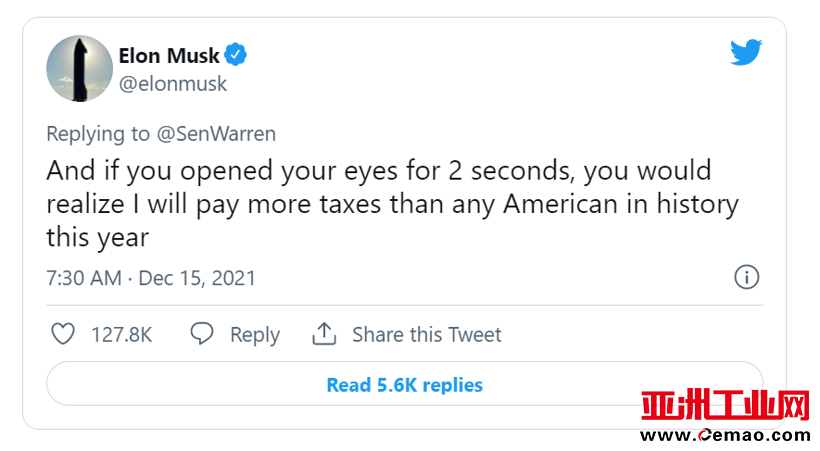Click the blue verified badge

[x=235, y=55]
